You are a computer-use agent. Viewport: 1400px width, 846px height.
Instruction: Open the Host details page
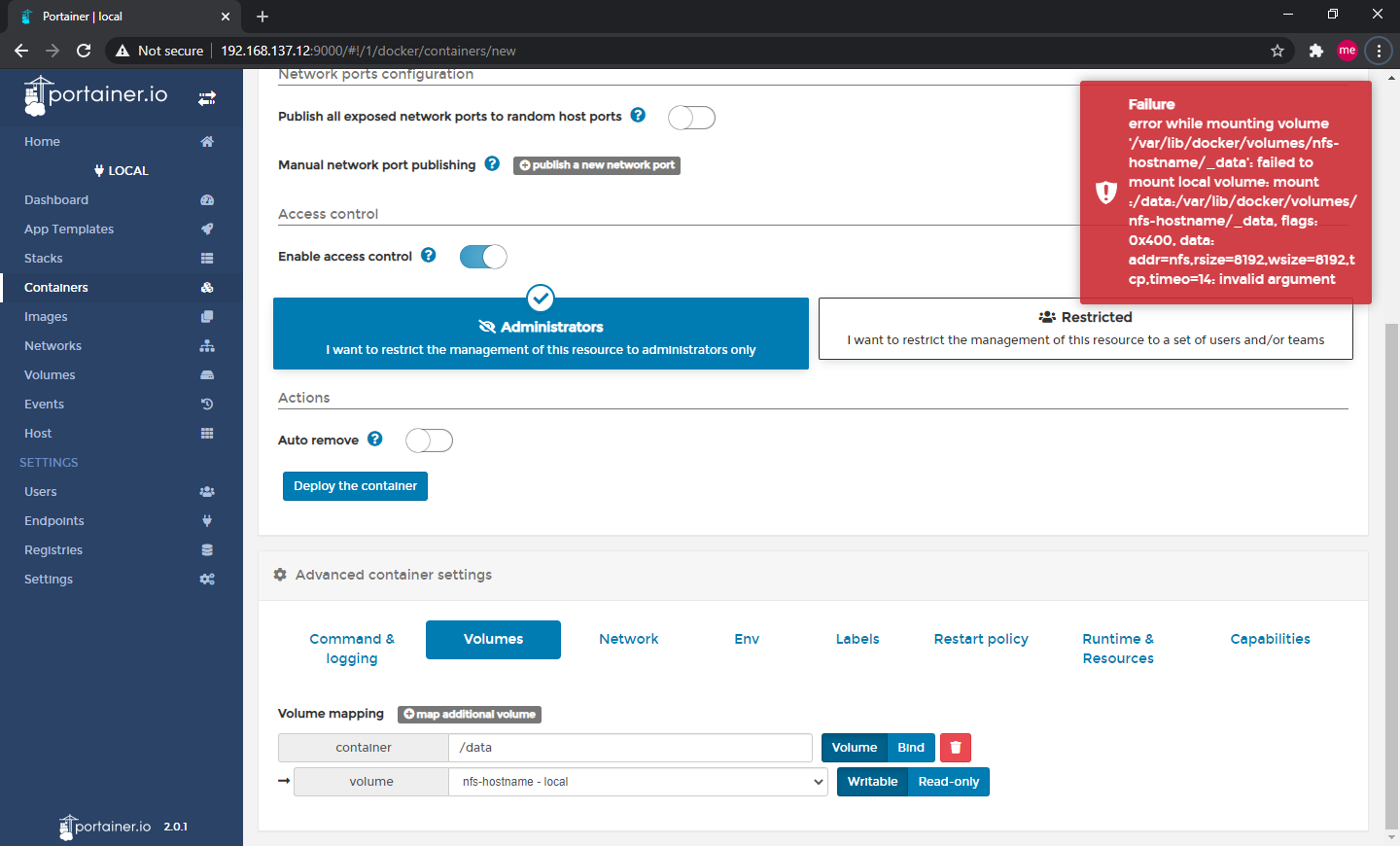click(x=37, y=433)
